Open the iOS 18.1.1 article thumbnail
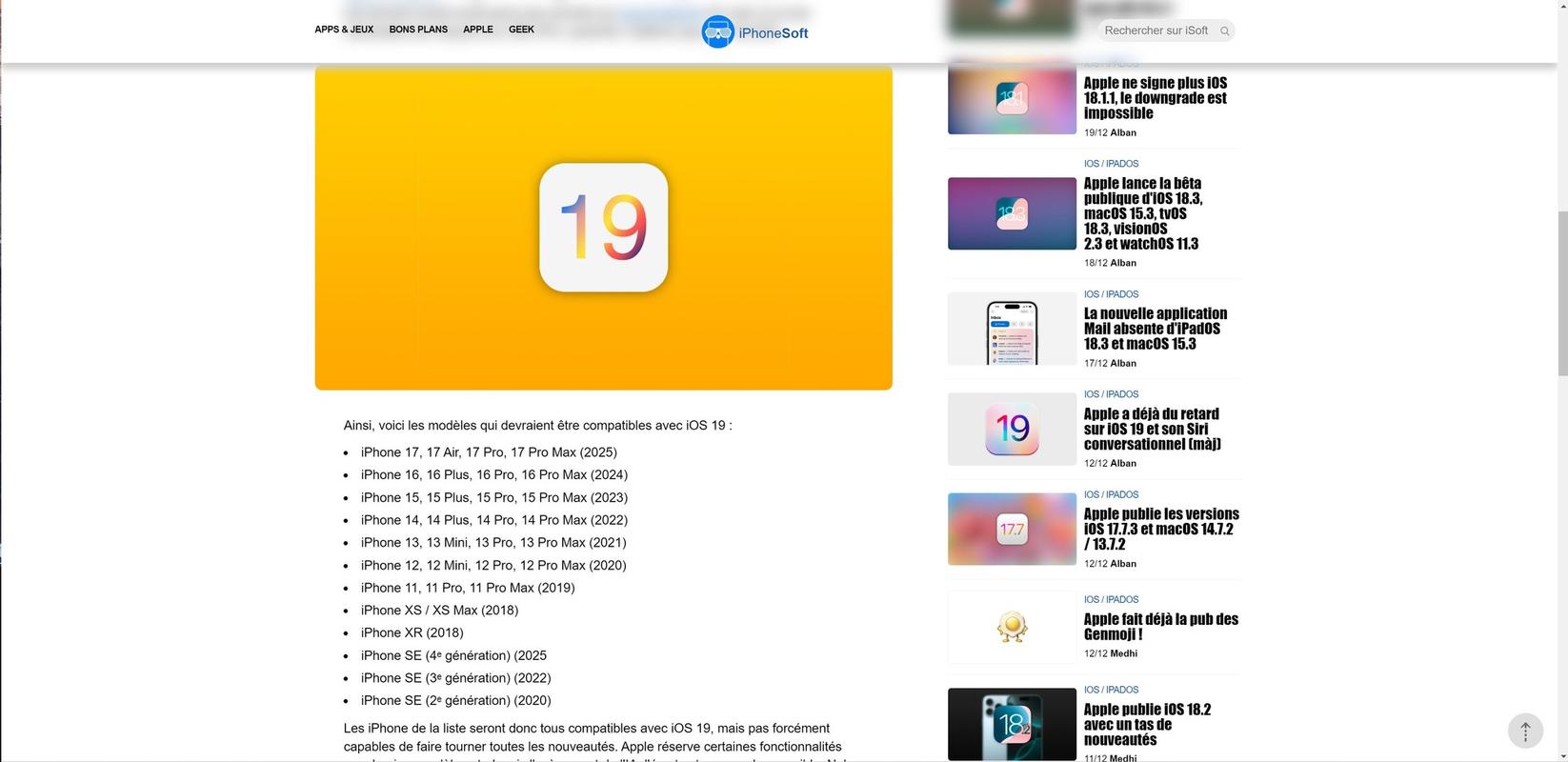1568x762 pixels. coord(1012,98)
